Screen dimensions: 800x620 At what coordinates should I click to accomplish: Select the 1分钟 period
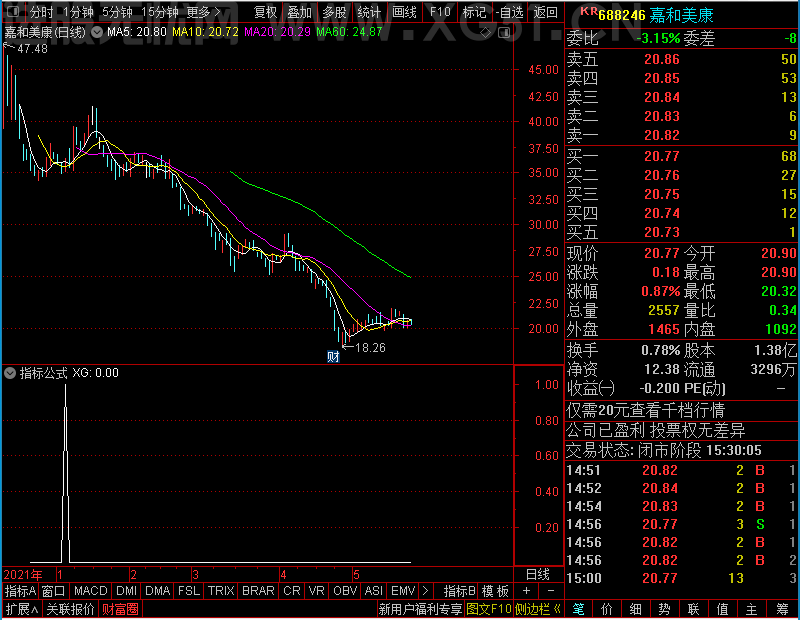click(79, 12)
